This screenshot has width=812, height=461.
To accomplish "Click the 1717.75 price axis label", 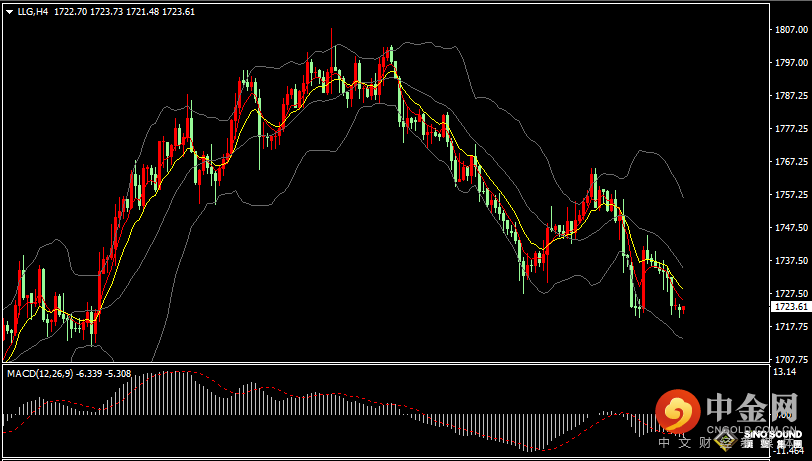I will 791,326.
